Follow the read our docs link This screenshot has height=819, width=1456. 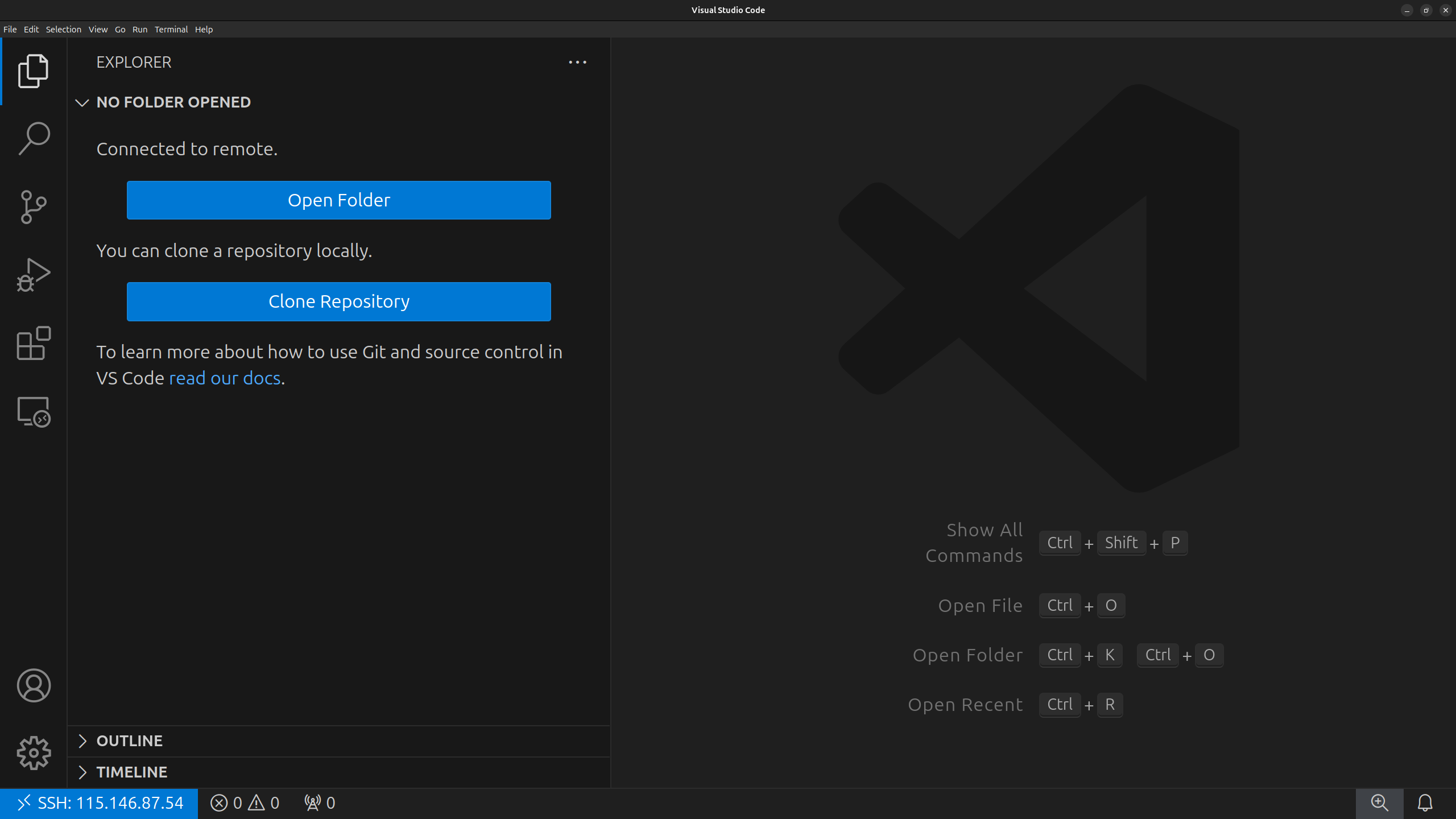225,378
